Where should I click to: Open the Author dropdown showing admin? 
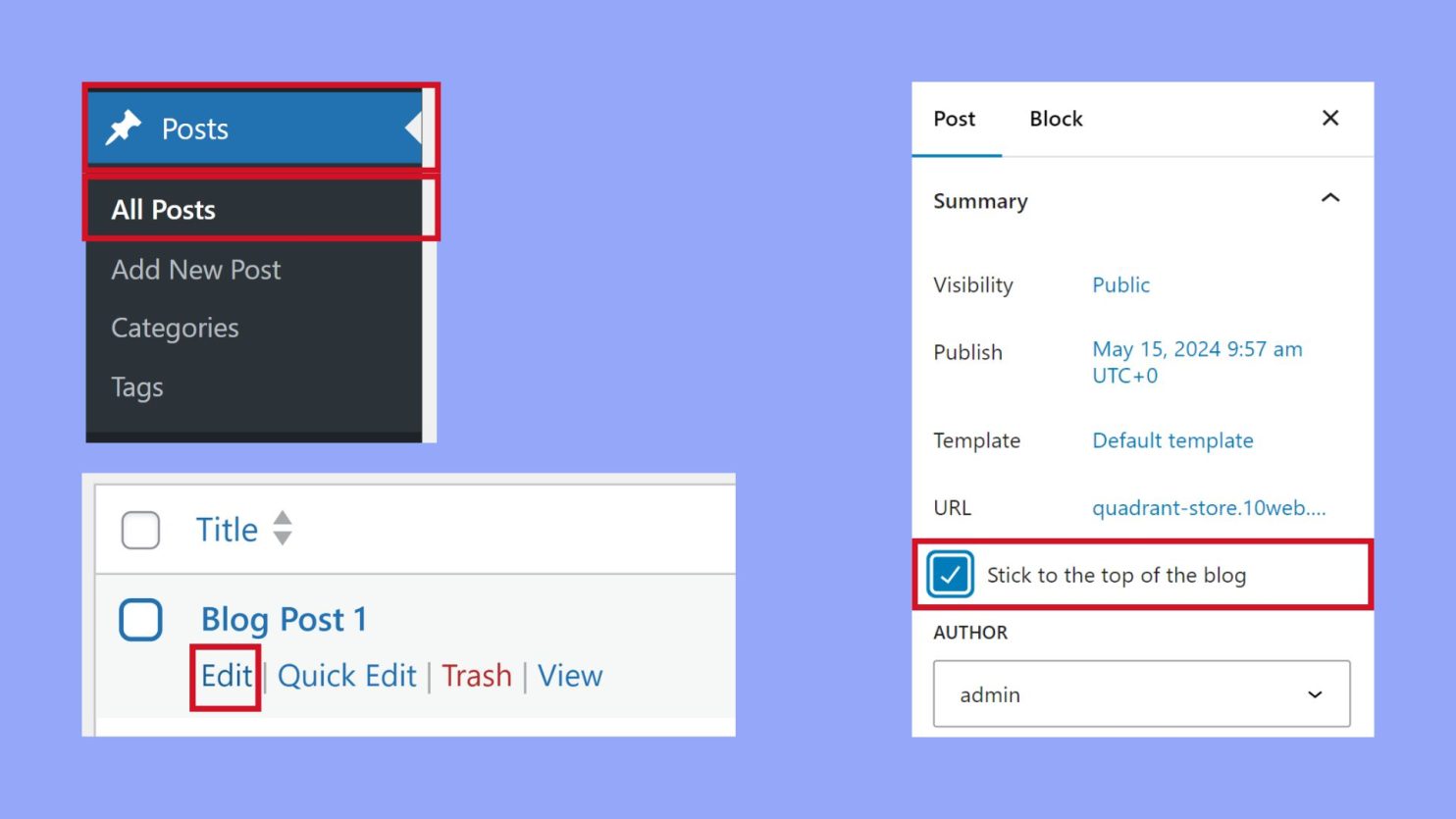tap(1141, 694)
